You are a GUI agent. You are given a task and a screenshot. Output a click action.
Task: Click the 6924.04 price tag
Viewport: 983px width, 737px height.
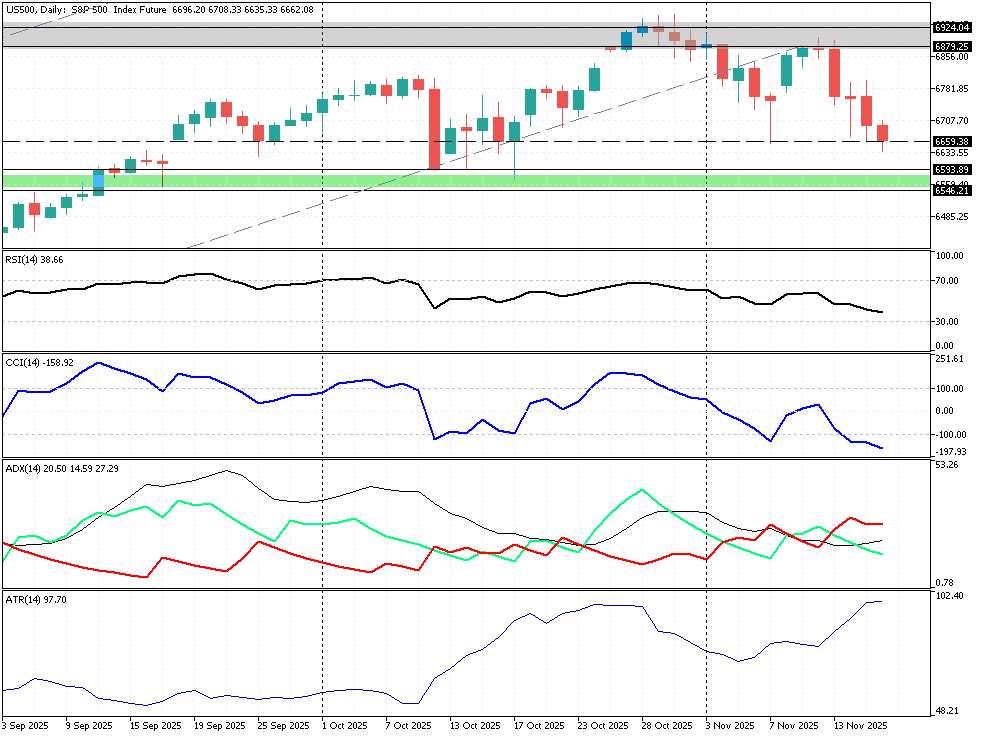951,28
